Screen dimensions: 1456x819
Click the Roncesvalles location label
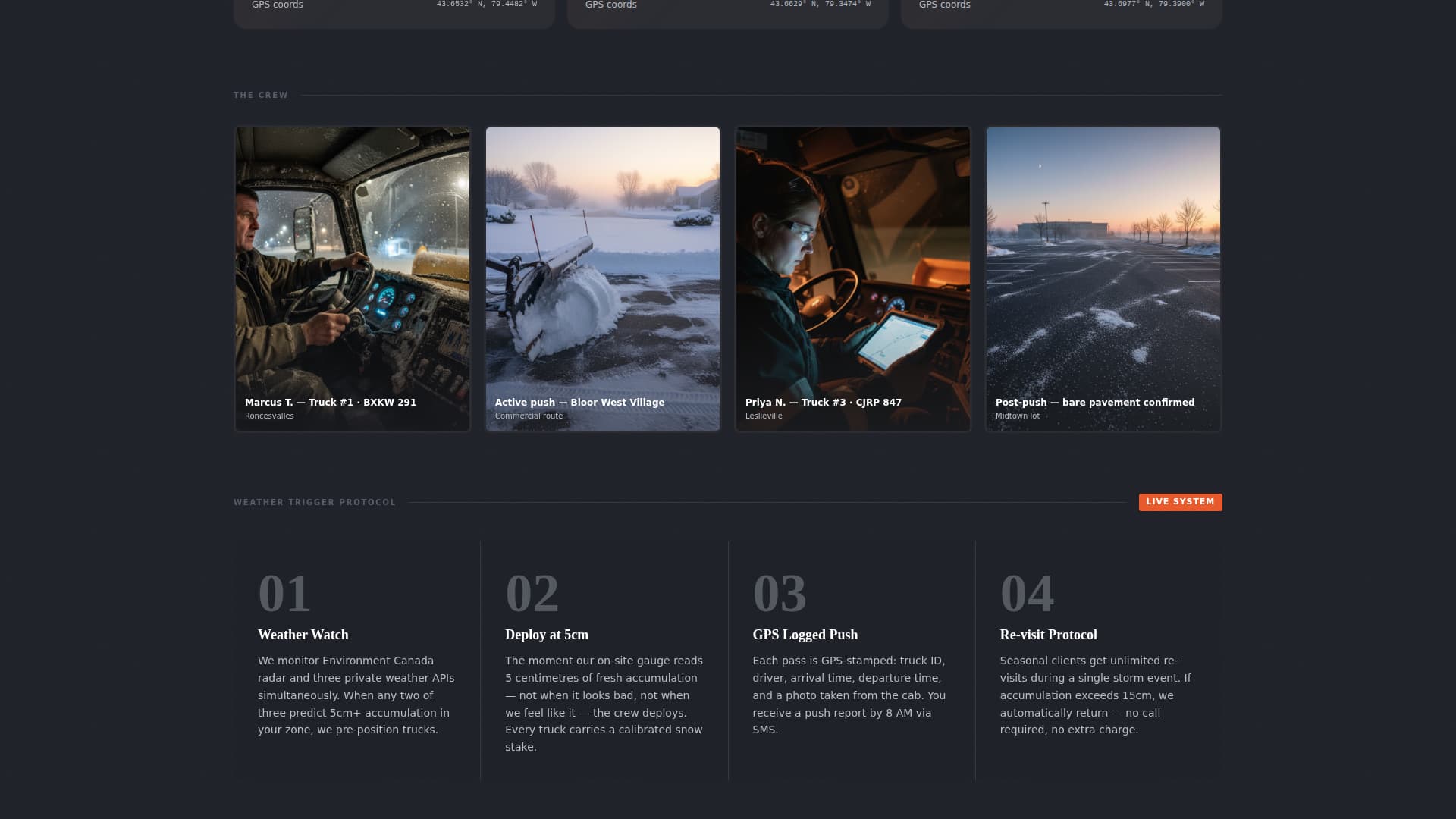268,416
